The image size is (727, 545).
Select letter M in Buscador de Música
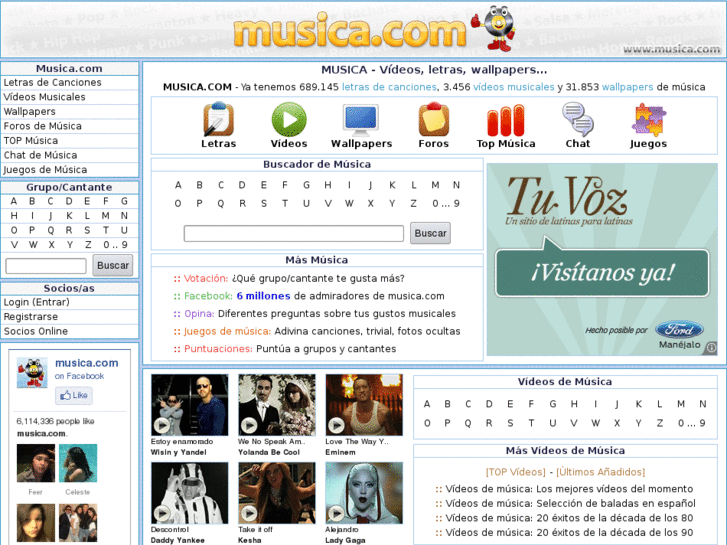coord(435,185)
